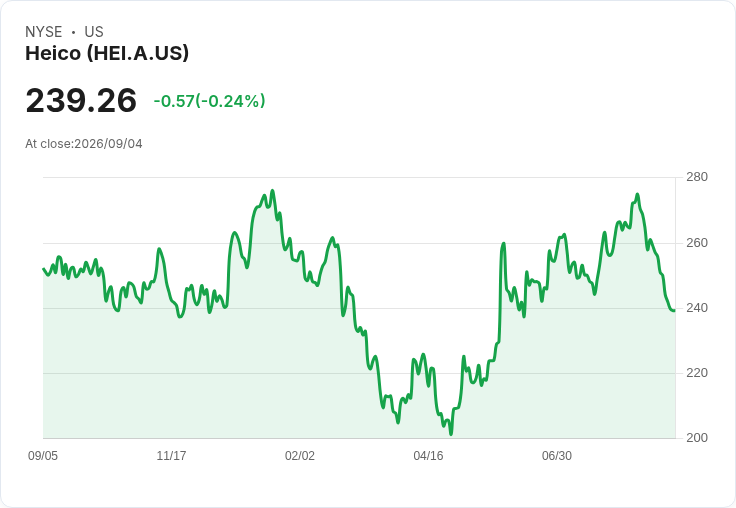Click the 240 y-axis price label
736x508 pixels.
(697, 308)
